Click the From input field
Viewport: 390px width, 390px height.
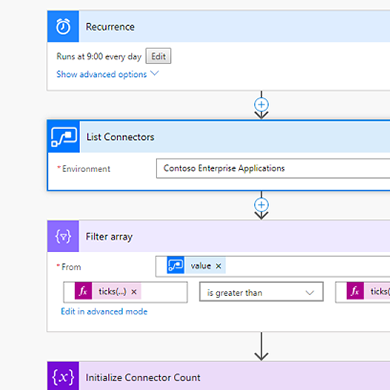[273, 266]
